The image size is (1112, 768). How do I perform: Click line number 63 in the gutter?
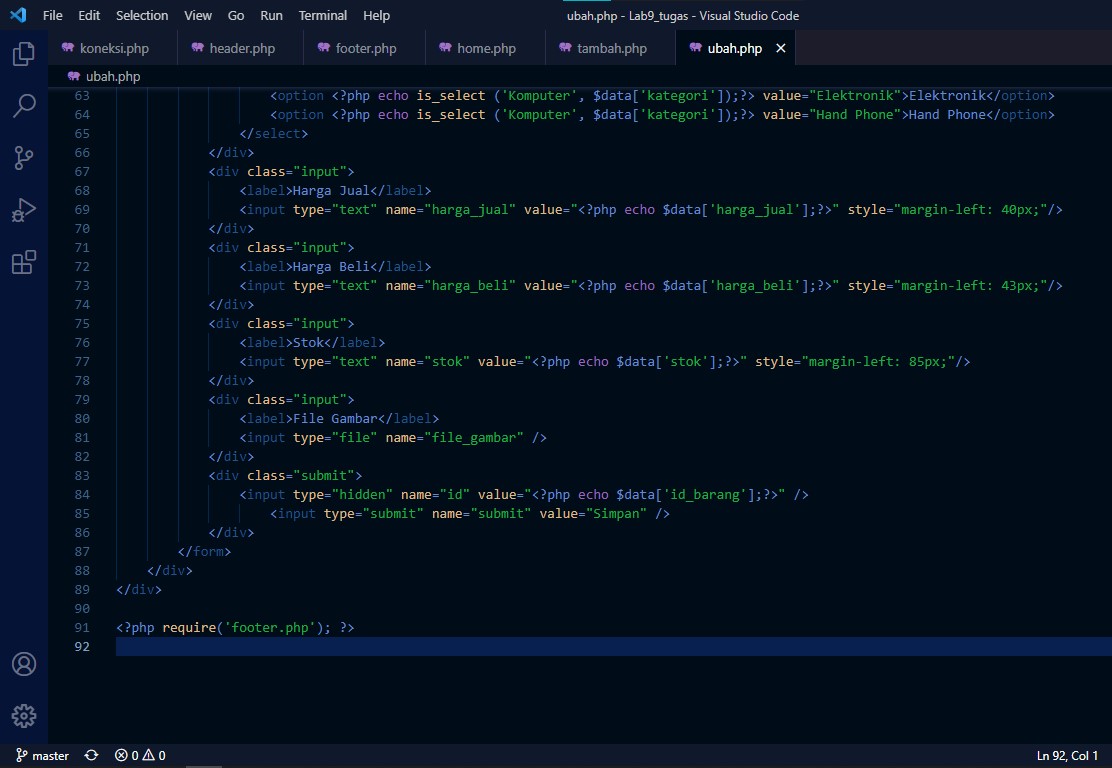click(x=82, y=96)
